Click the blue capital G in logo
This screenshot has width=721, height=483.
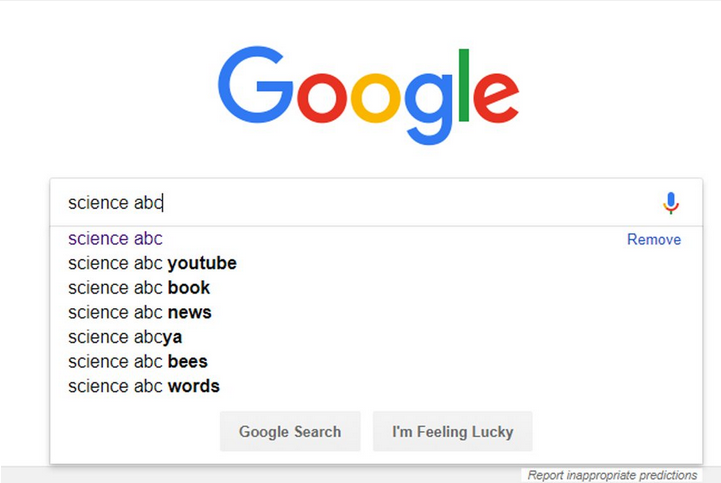pos(256,85)
